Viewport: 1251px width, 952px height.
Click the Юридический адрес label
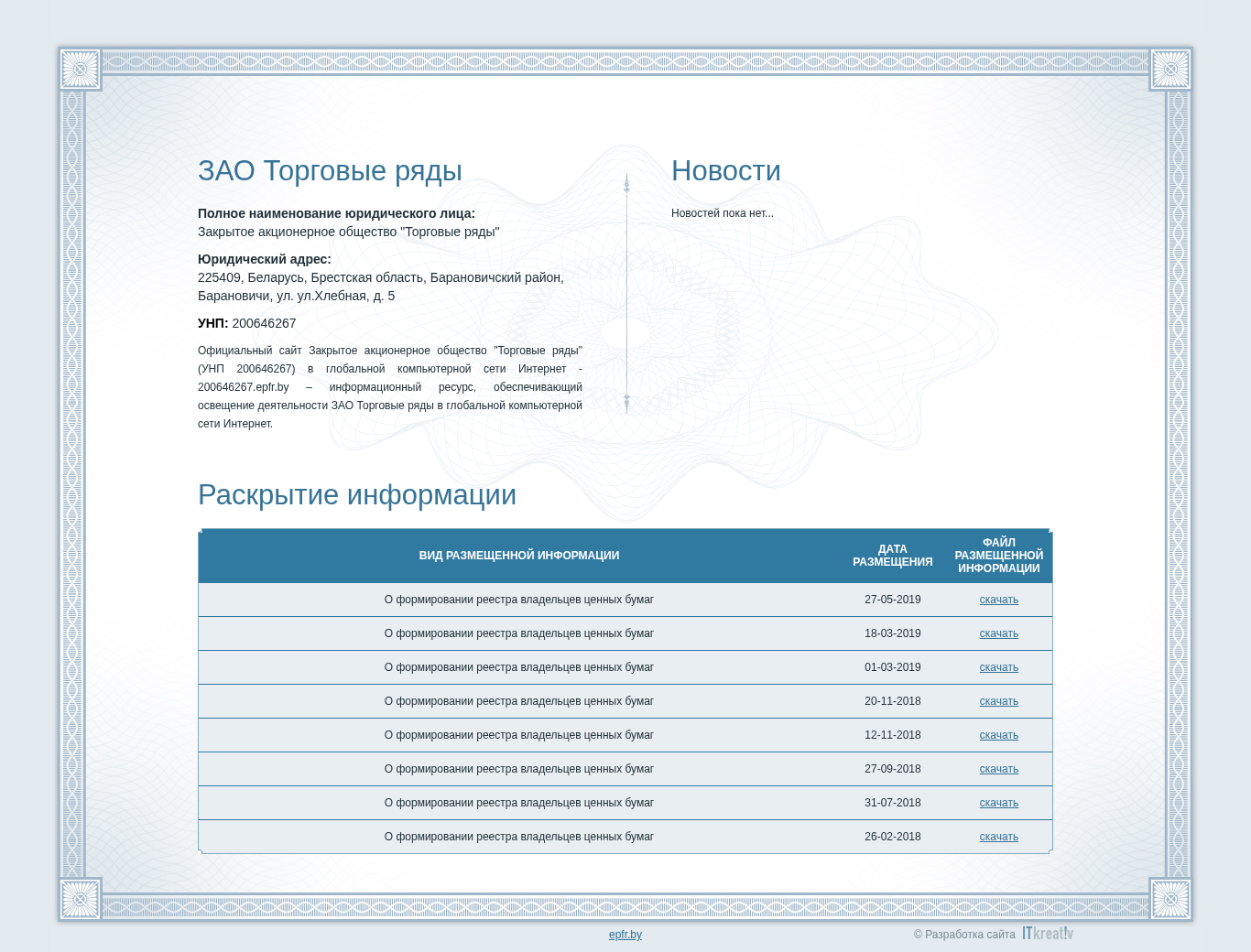(265, 259)
